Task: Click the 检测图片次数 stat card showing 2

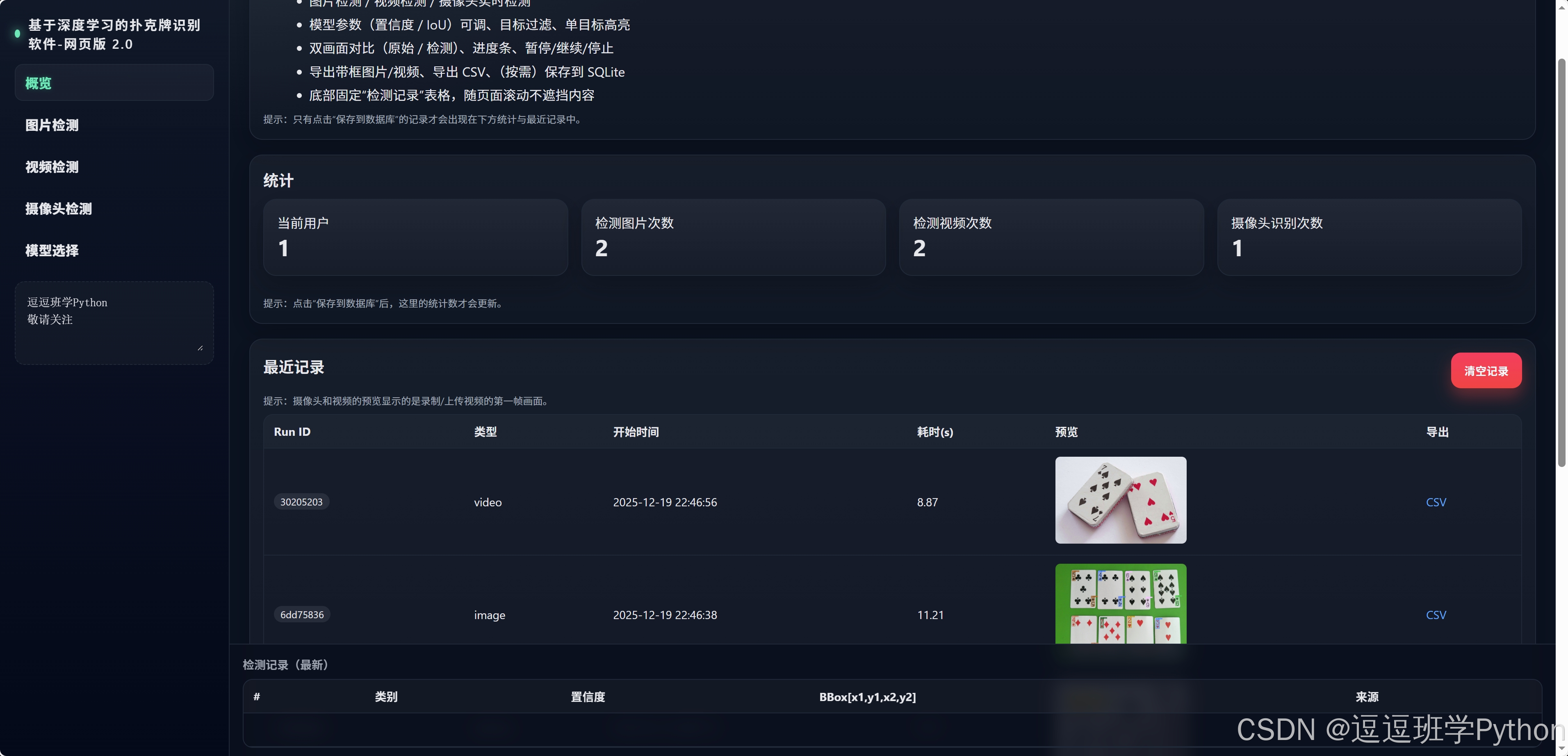Action: (x=734, y=237)
